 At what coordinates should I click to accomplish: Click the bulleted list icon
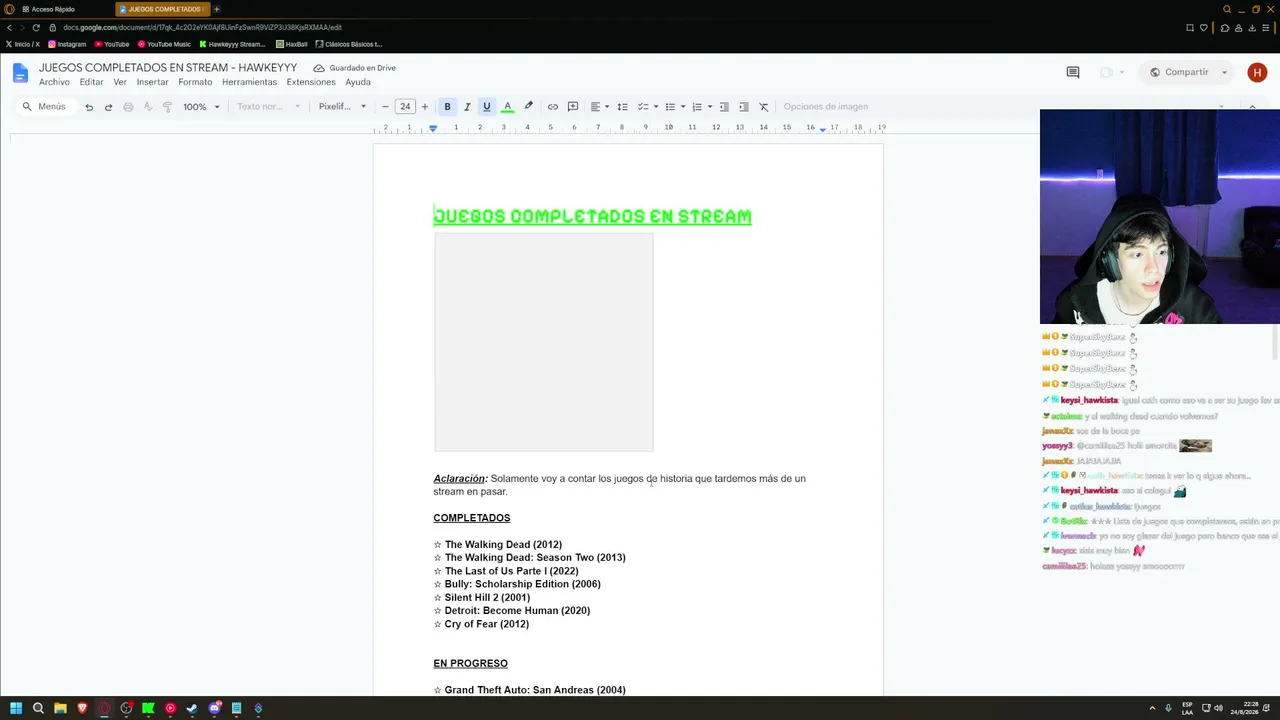(x=670, y=107)
